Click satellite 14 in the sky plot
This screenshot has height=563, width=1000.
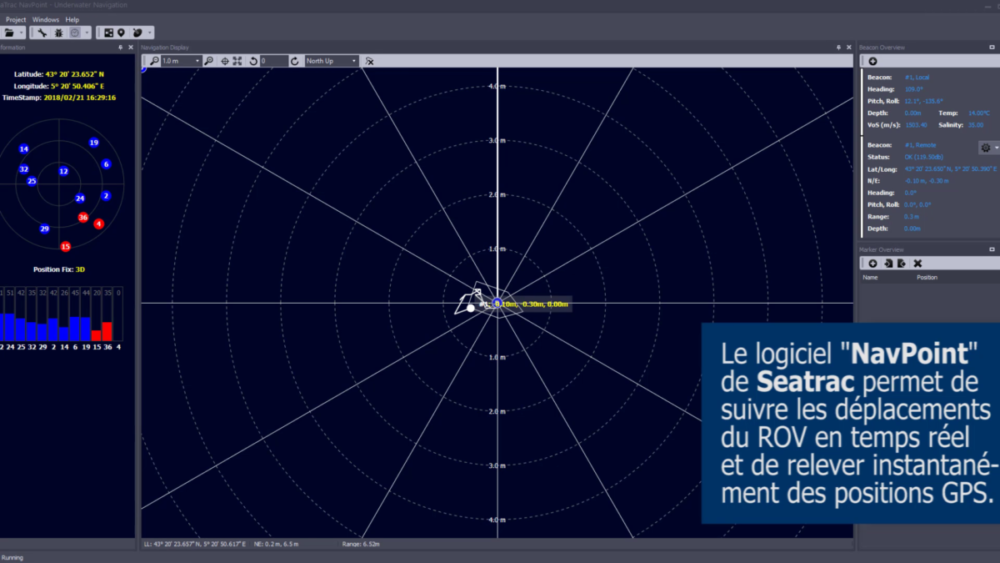coord(24,149)
